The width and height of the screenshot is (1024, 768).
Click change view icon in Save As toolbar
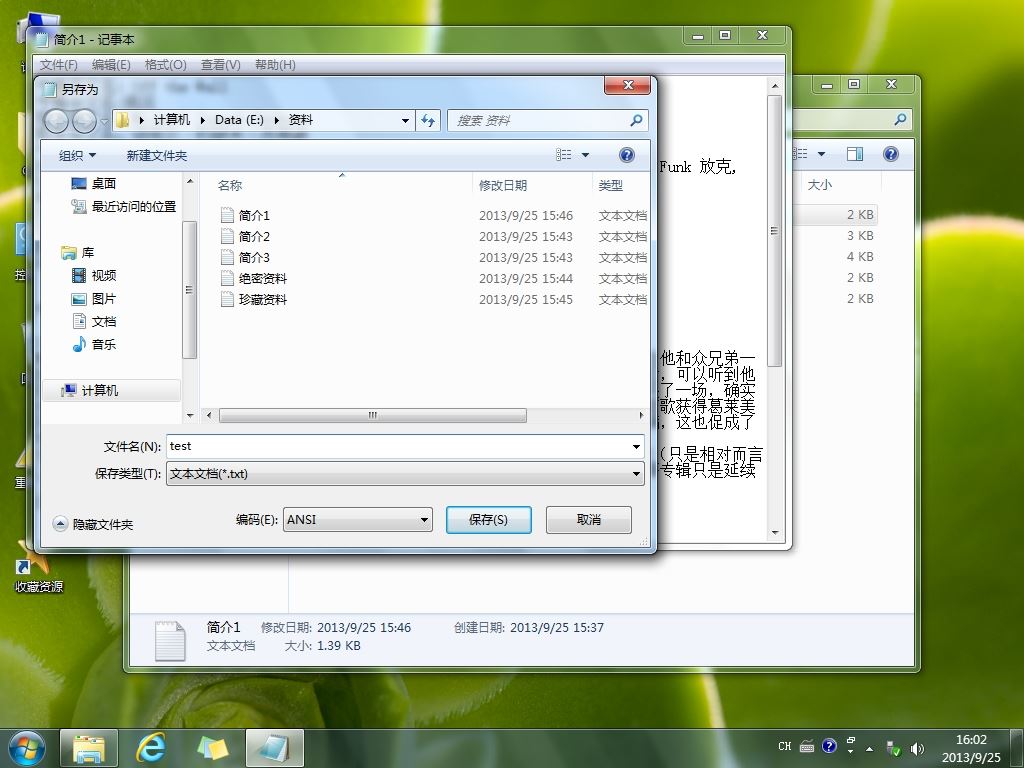pyautogui.click(x=564, y=155)
